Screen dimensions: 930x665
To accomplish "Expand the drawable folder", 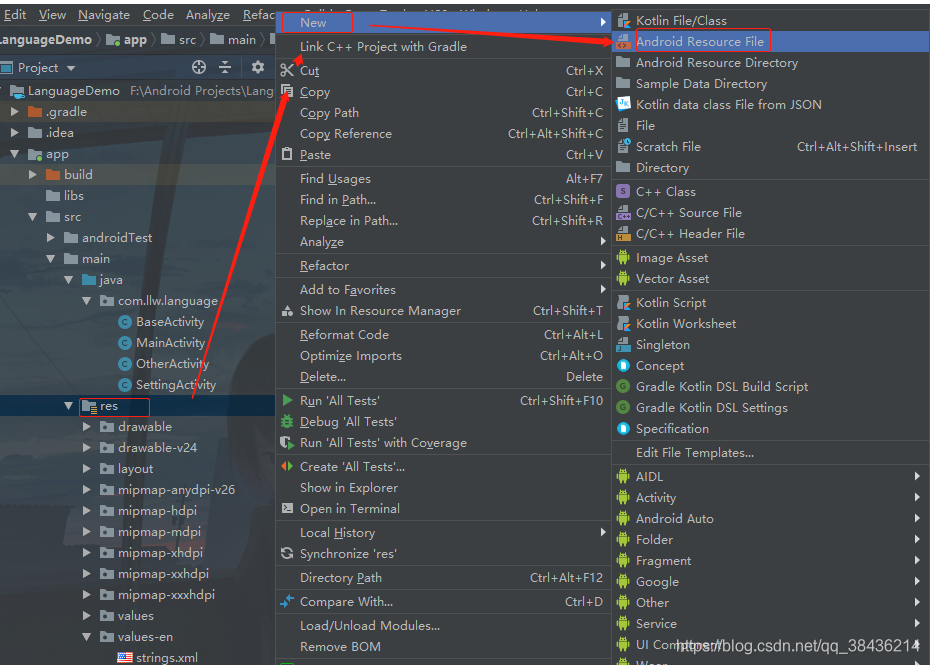I will click(x=87, y=427).
